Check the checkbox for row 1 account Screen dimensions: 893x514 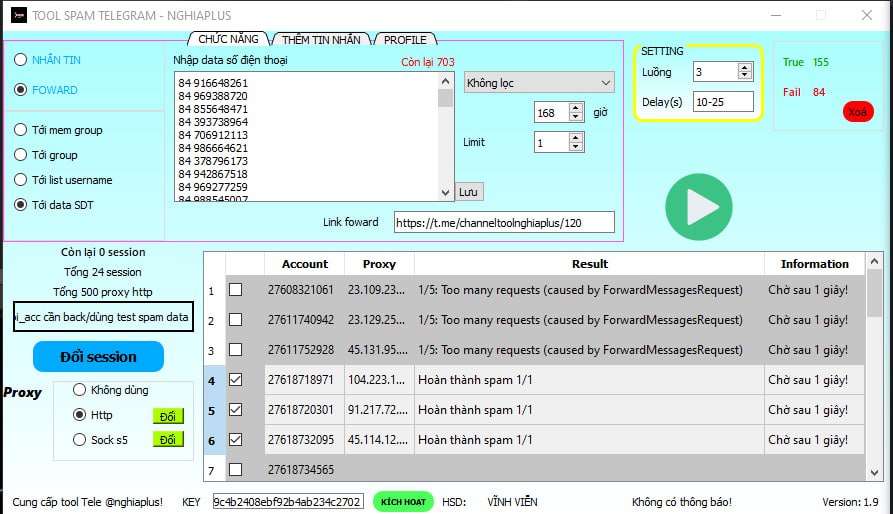235,290
